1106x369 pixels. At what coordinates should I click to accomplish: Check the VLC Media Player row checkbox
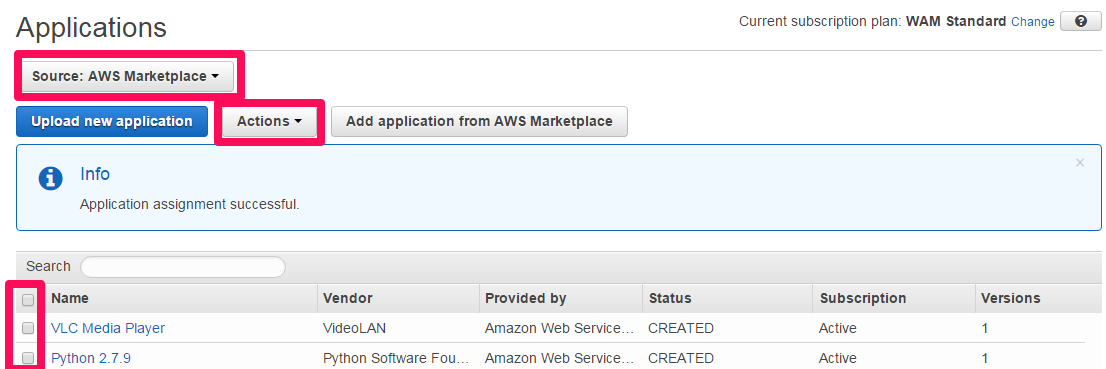point(28,328)
